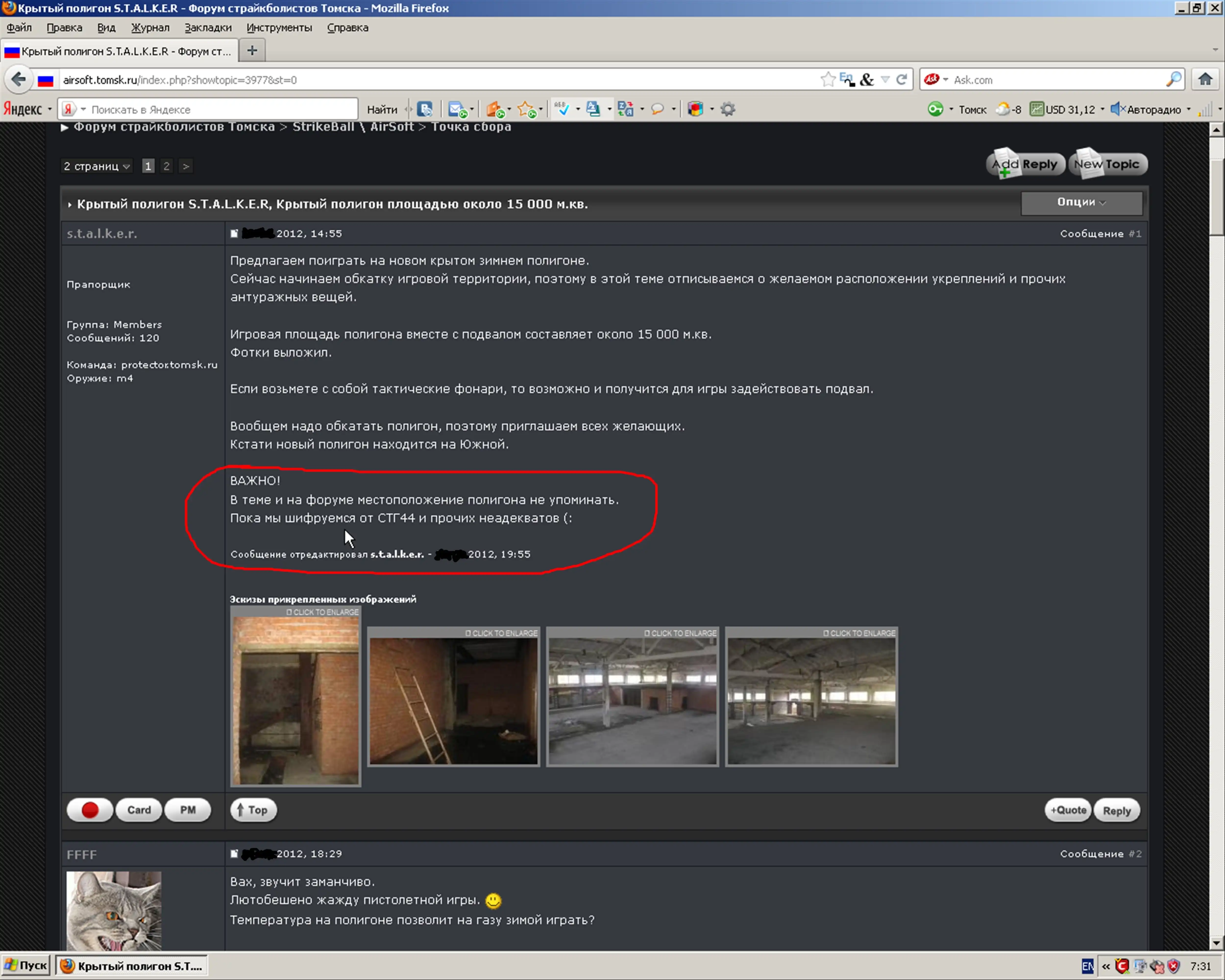Open 'StrikeBall \ AirSoft' breadcrumb link

click(x=353, y=127)
